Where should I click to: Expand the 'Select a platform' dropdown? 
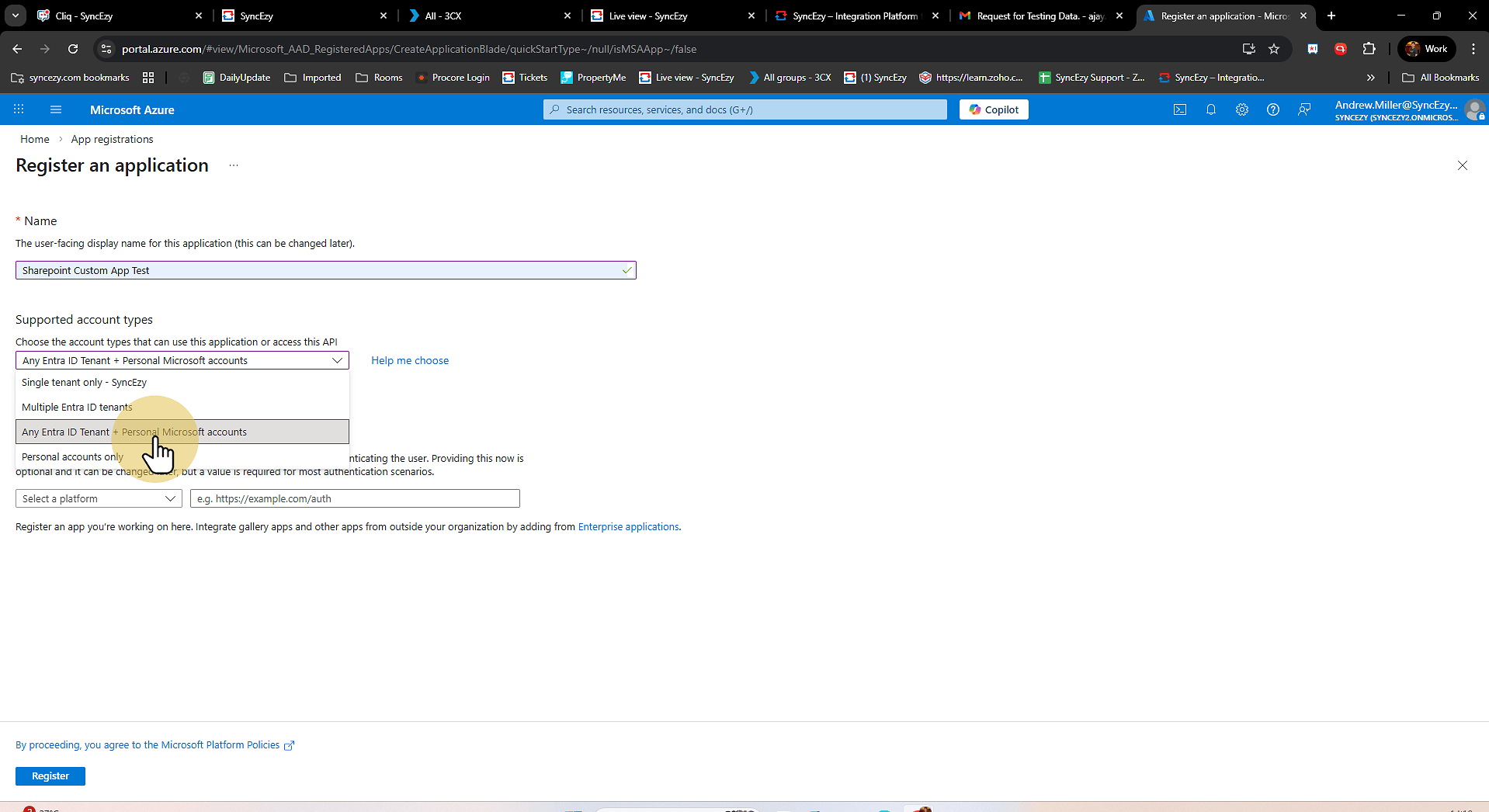[x=99, y=499]
